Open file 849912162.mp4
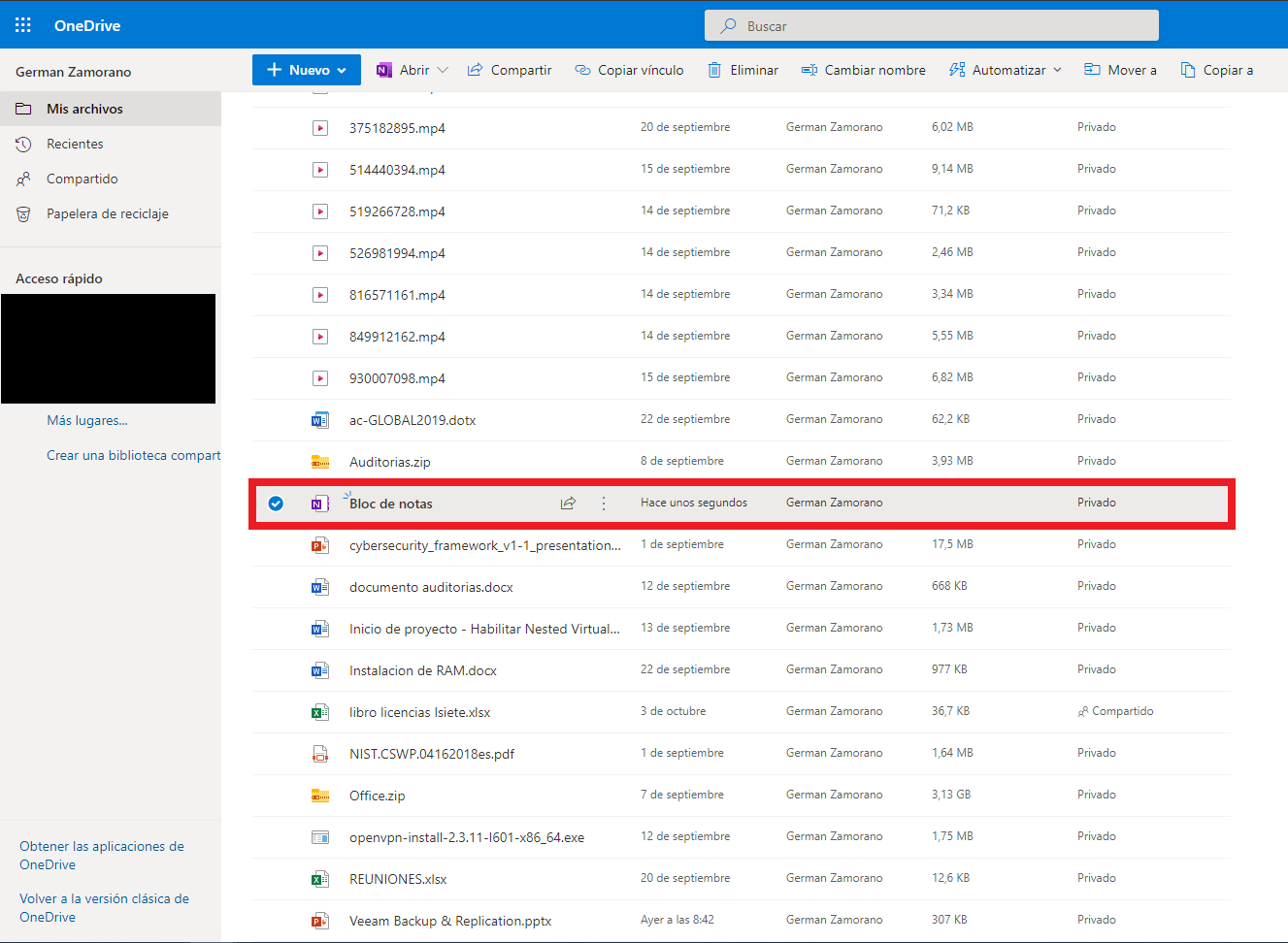This screenshot has width=1288, height=943. coord(397,337)
